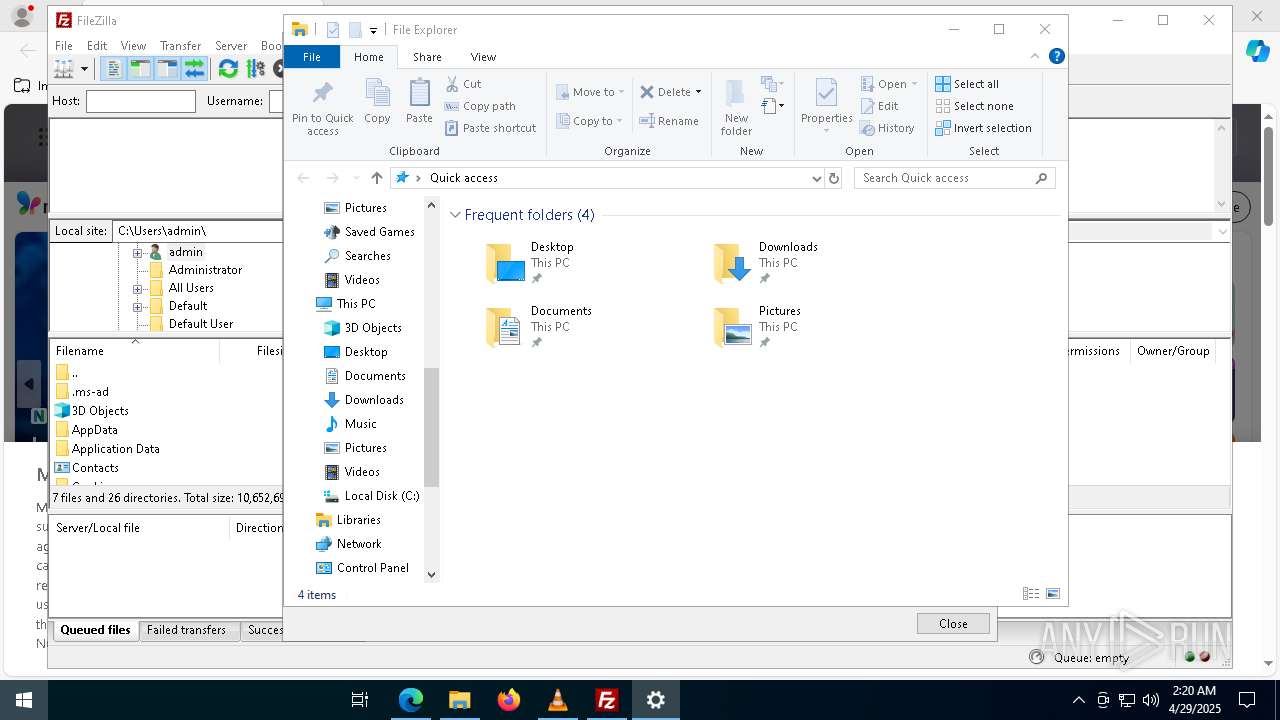Select AppData folder in FileZilla list
Viewport: 1280px width, 720px height.
pos(95,430)
